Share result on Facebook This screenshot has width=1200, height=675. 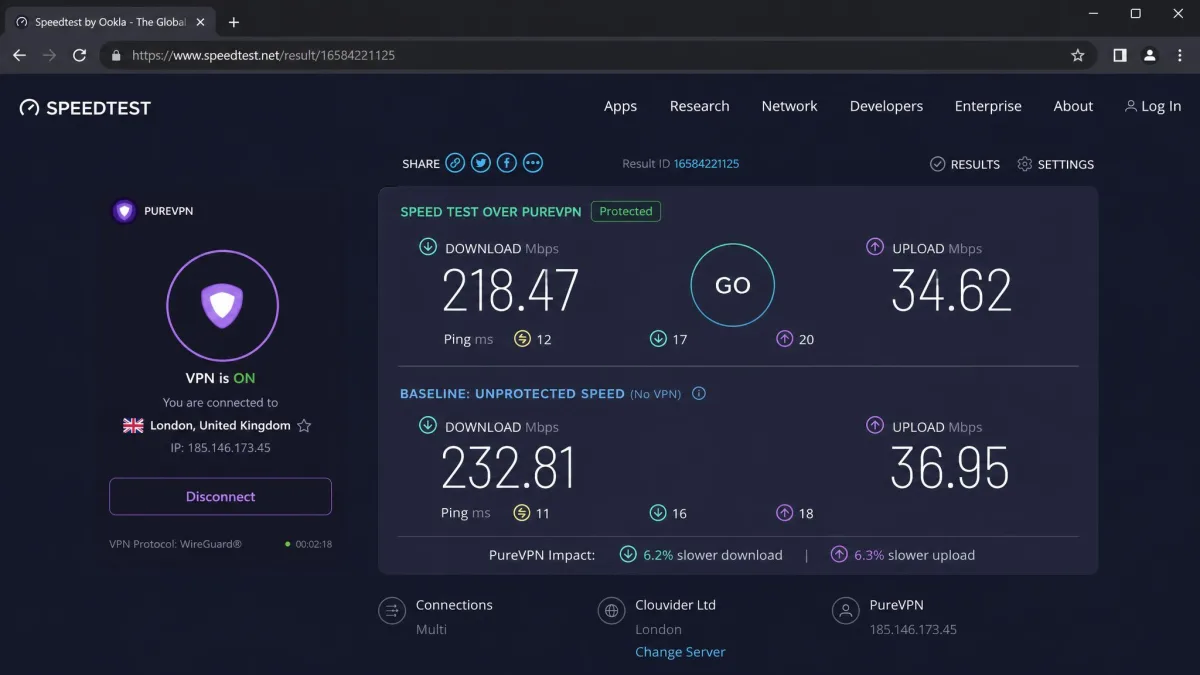click(x=507, y=163)
